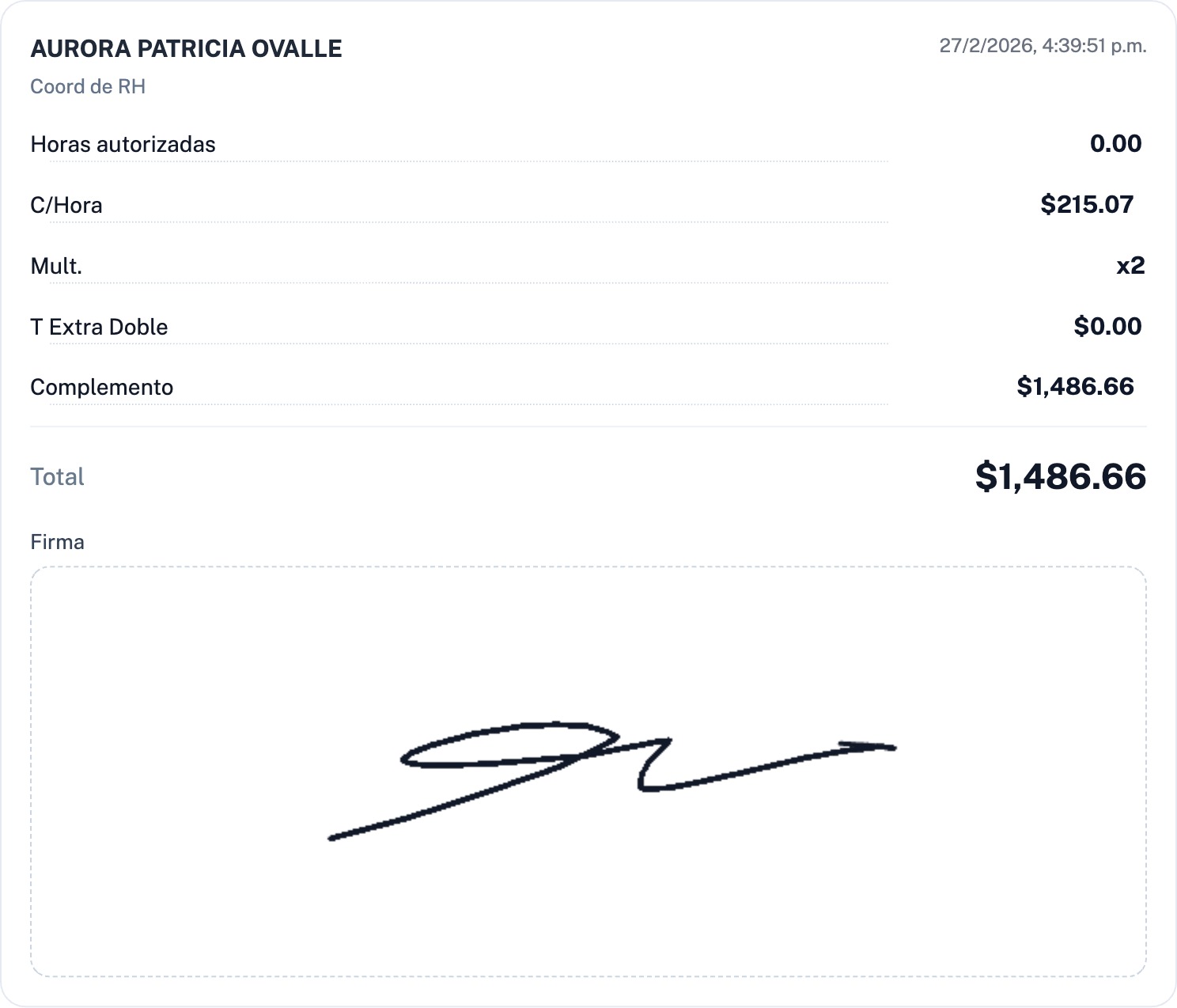Click the 0.00 authorized hours value
1177x1008 pixels.
pyautogui.click(x=1115, y=143)
